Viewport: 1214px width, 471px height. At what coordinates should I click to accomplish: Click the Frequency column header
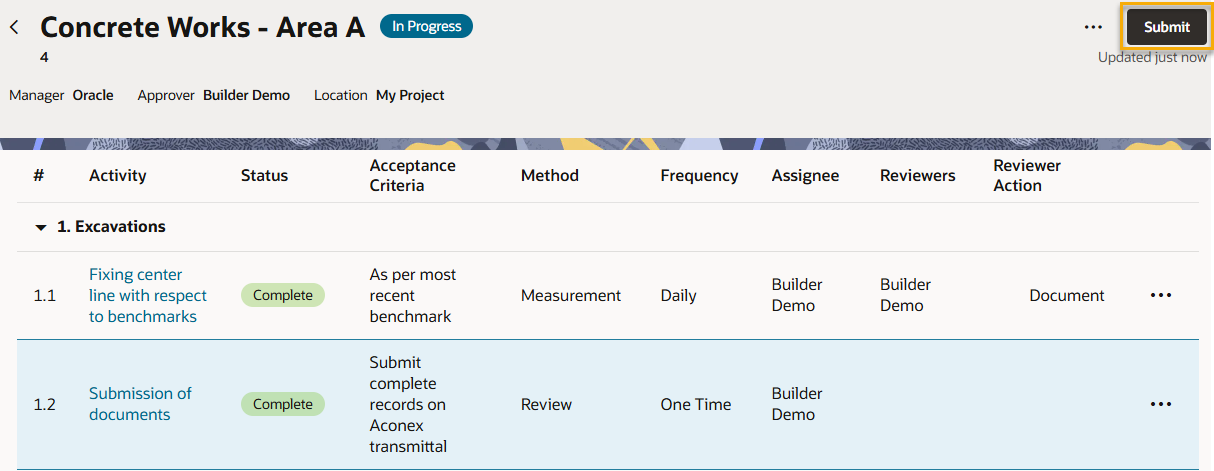(699, 176)
